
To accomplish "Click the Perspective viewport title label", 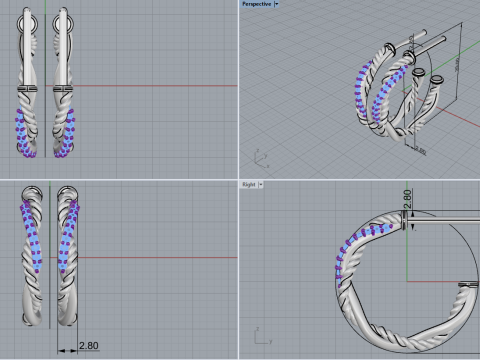I will click(x=256, y=4).
